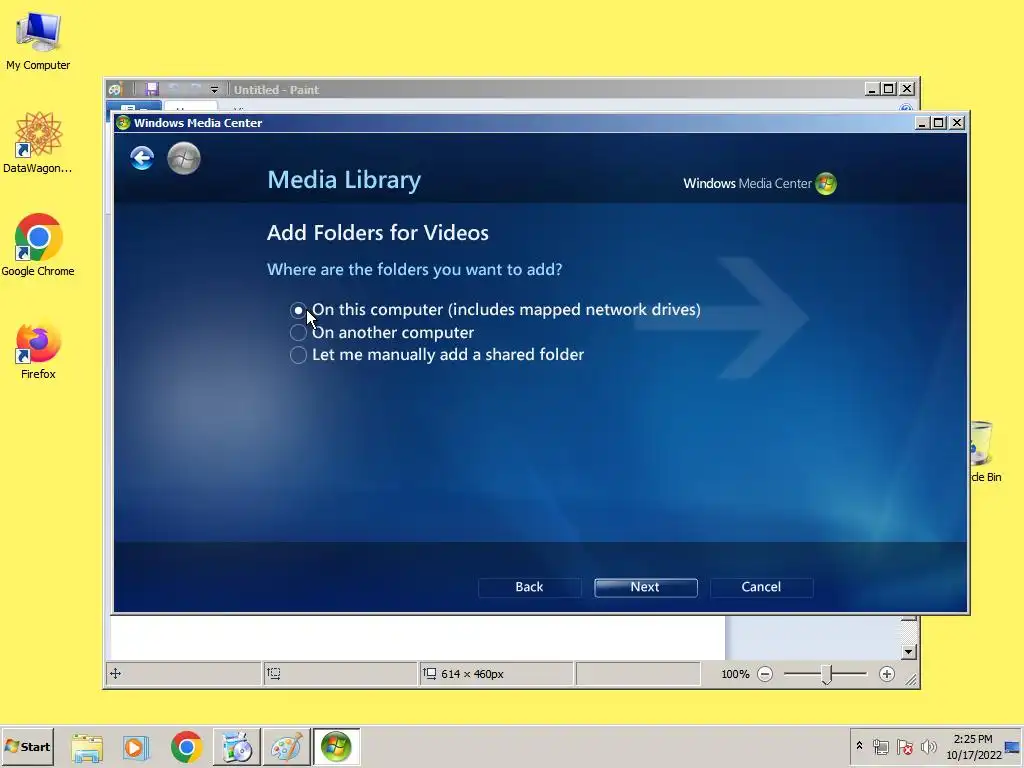
Task: Click the Paint zoom slider handle
Action: point(827,674)
